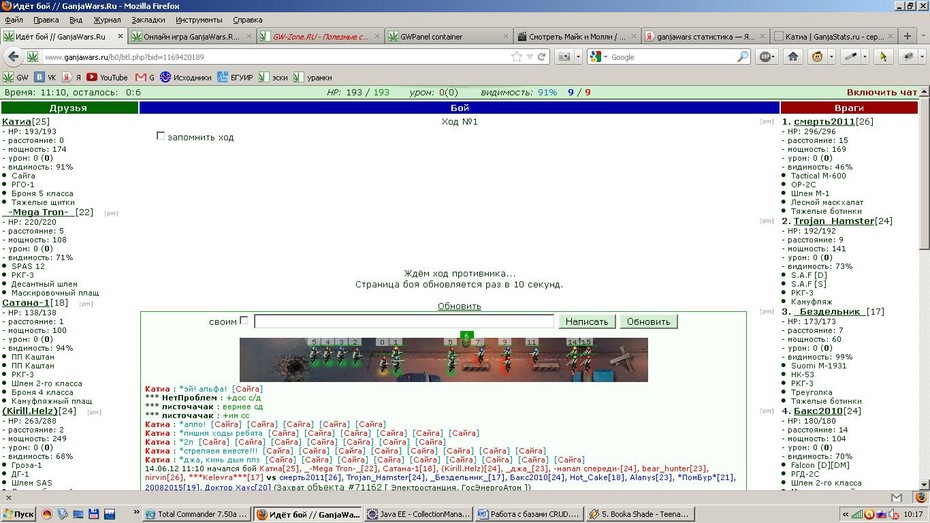Viewport: 930px width, 523px height.
Task: Open the Инструменты menu
Action: [x=199, y=20]
